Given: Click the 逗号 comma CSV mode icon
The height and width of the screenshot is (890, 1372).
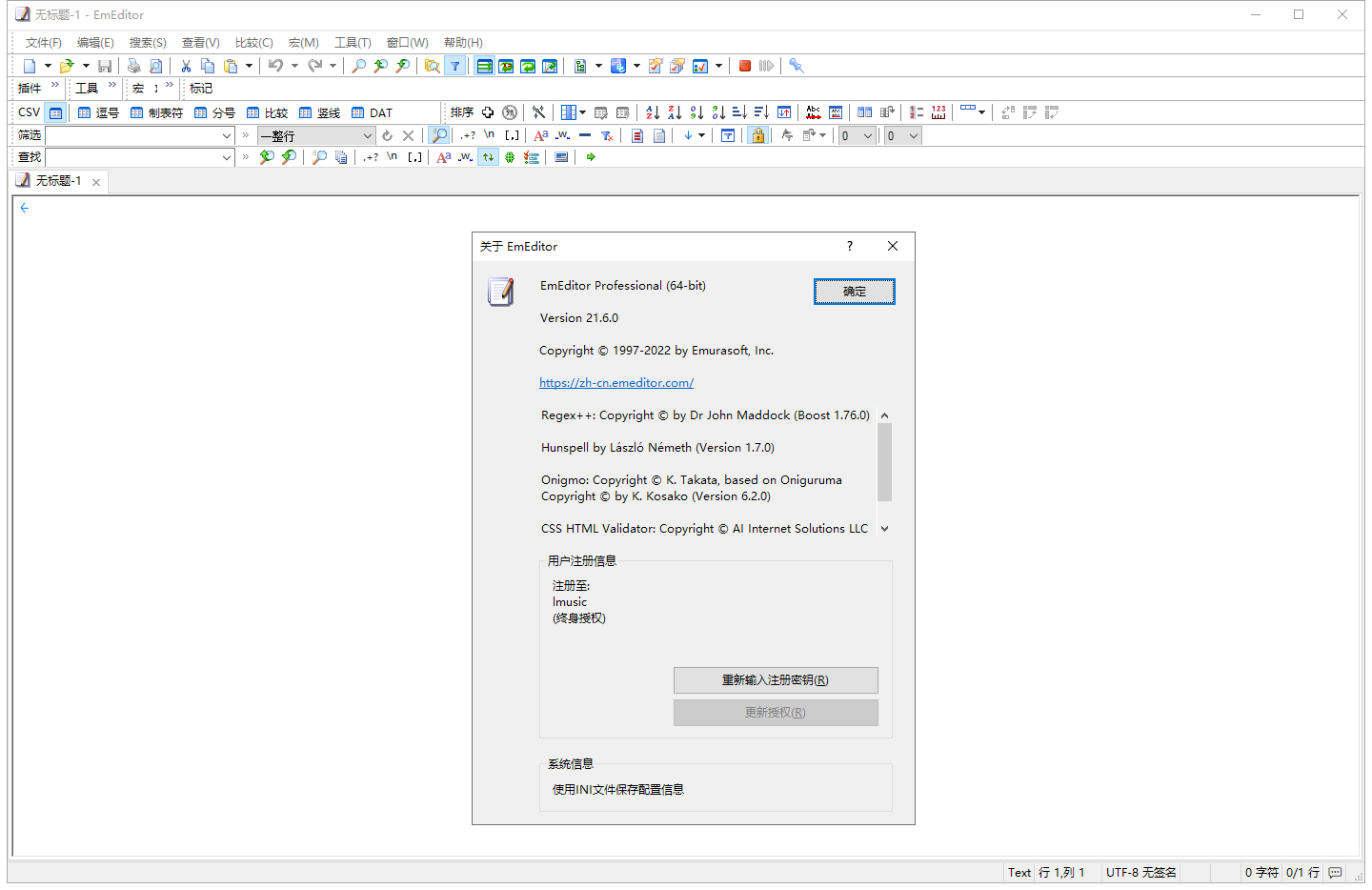Looking at the screenshot, I should pos(98,112).
